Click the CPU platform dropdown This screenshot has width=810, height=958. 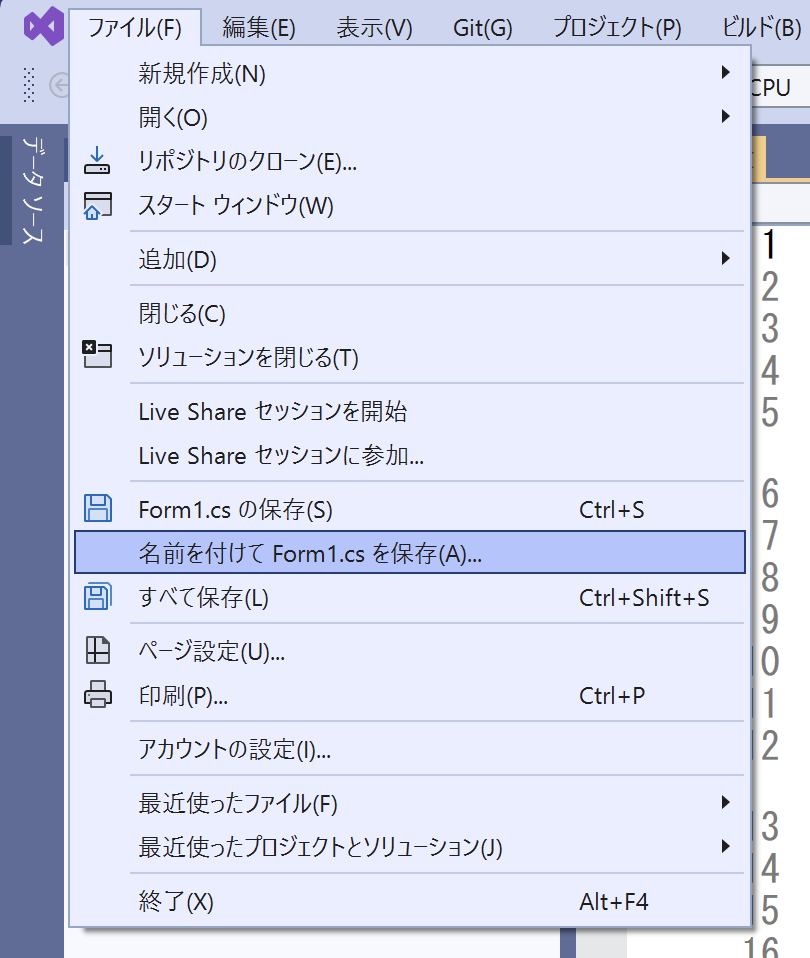click(x=779, y=87)
